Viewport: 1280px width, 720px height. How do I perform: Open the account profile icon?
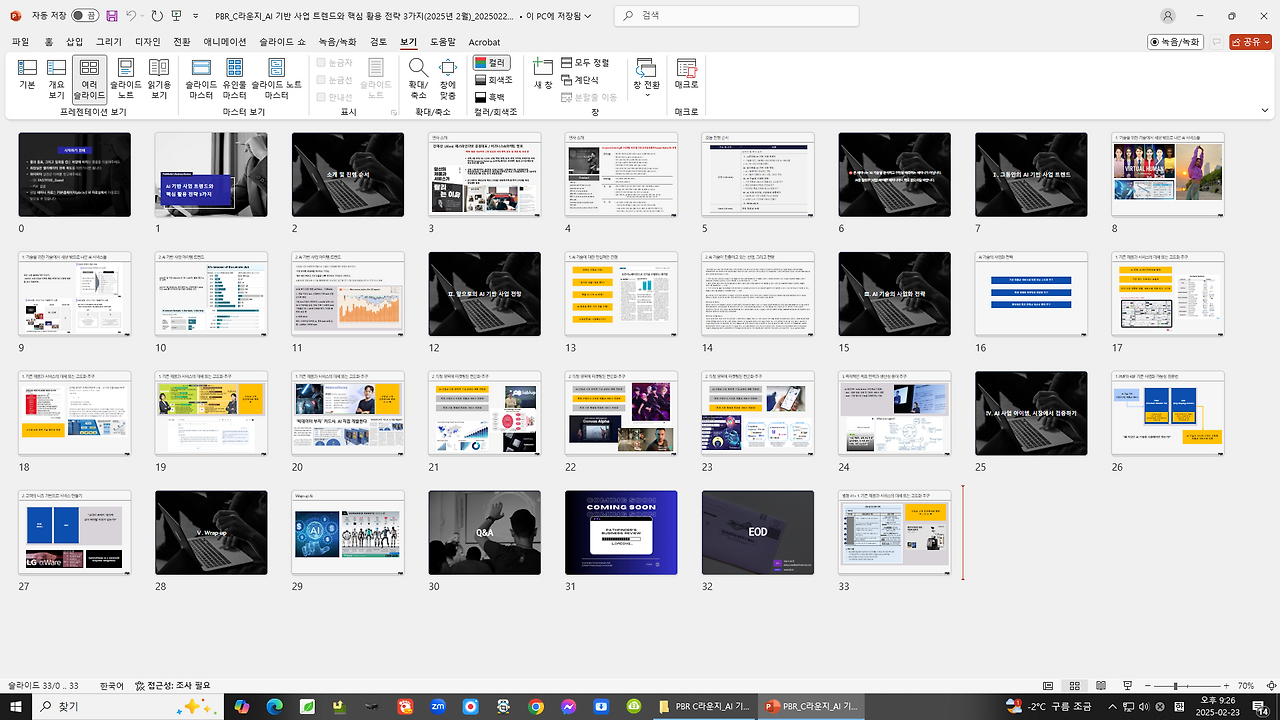coord(1168,16)
